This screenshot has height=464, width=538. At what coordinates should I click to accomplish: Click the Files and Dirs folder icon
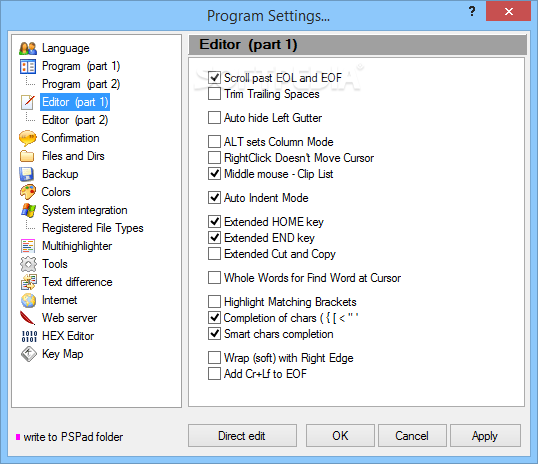[27, 156]
